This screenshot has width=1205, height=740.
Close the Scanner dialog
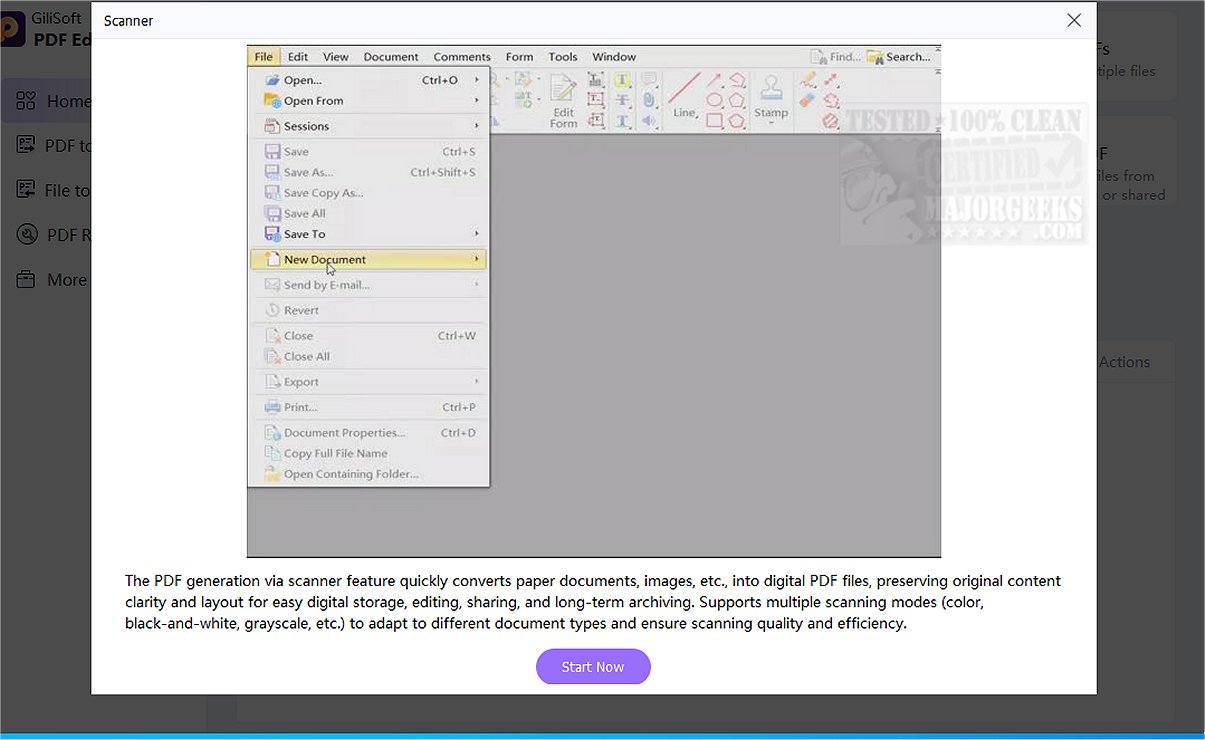(1074, 20)
